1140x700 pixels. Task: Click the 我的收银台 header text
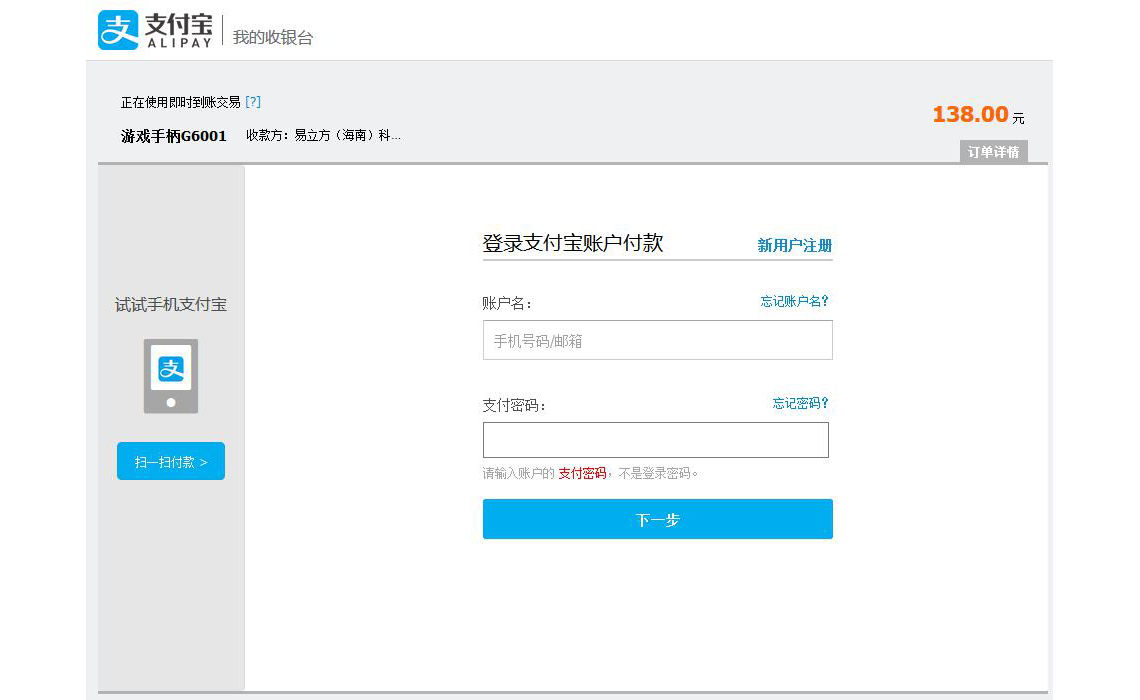coord(273,37)
